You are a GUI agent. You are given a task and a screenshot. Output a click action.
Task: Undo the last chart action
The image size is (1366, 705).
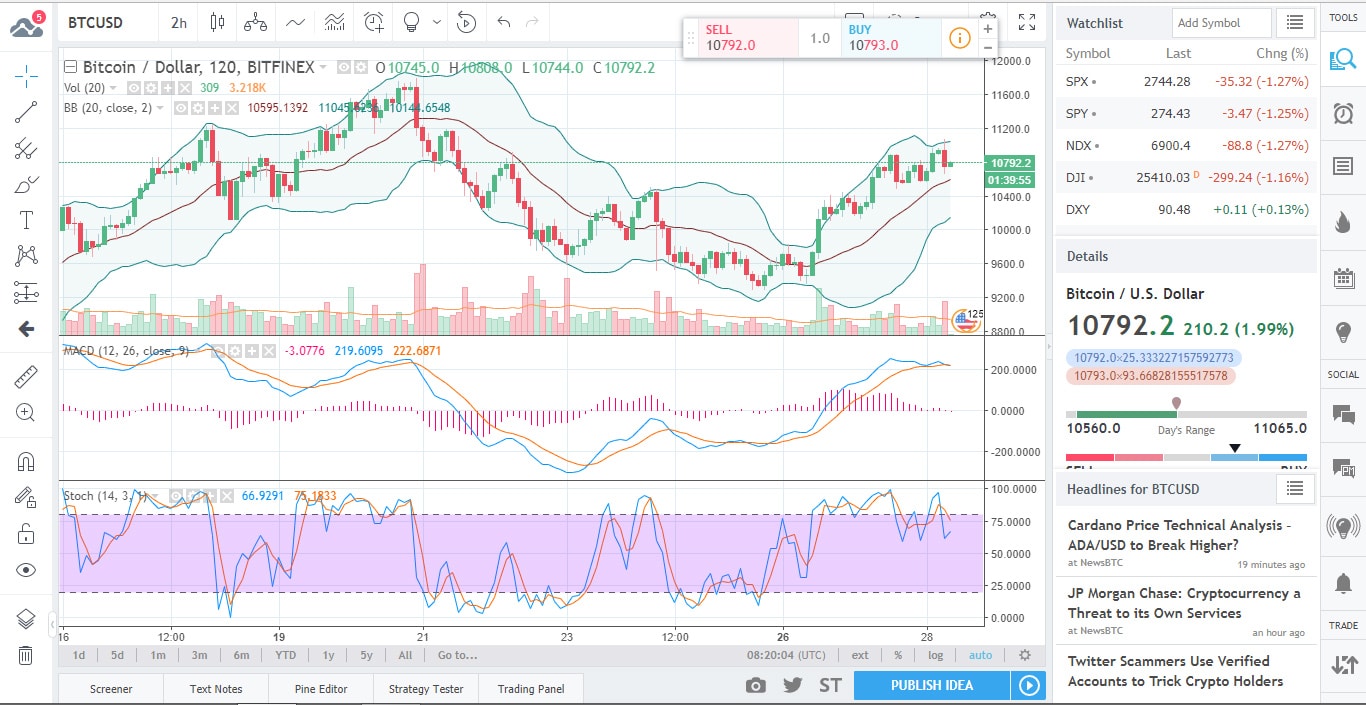503,21
